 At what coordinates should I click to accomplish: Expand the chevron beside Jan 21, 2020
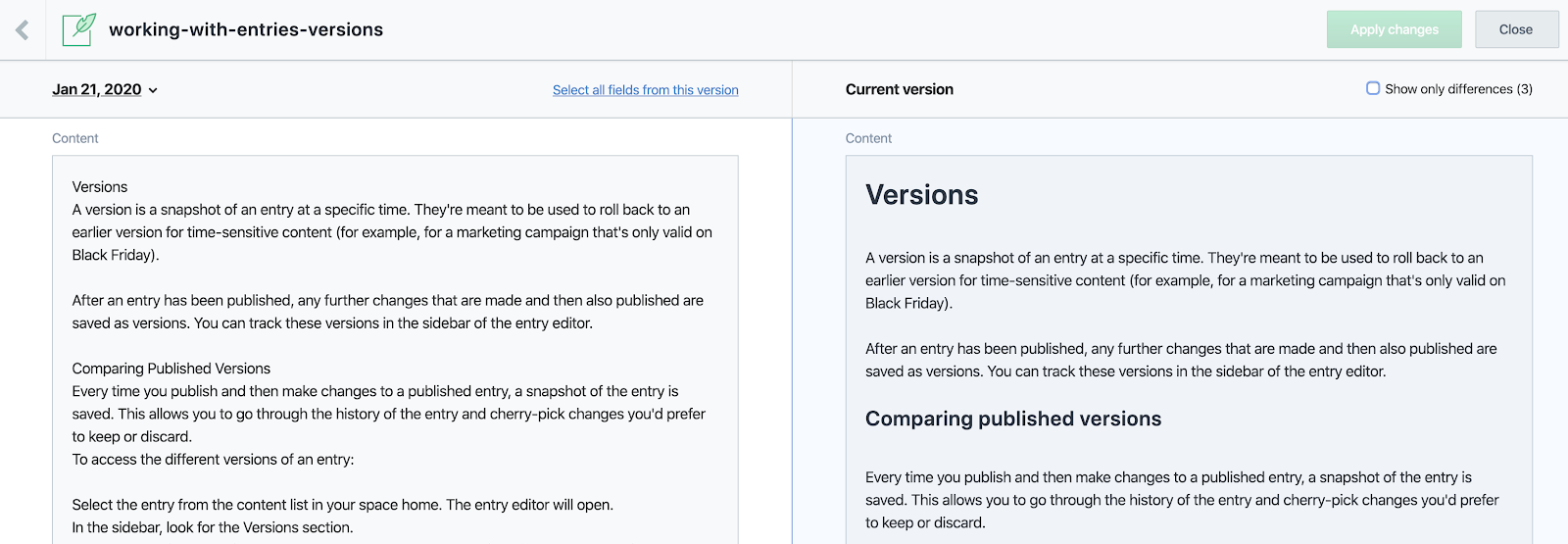click(153, 90)
